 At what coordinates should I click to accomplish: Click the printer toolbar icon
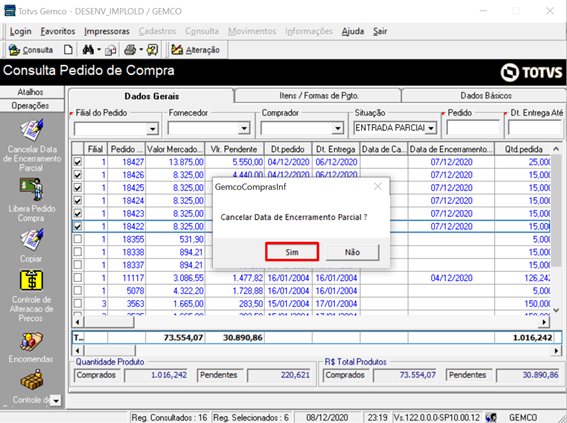130,50
